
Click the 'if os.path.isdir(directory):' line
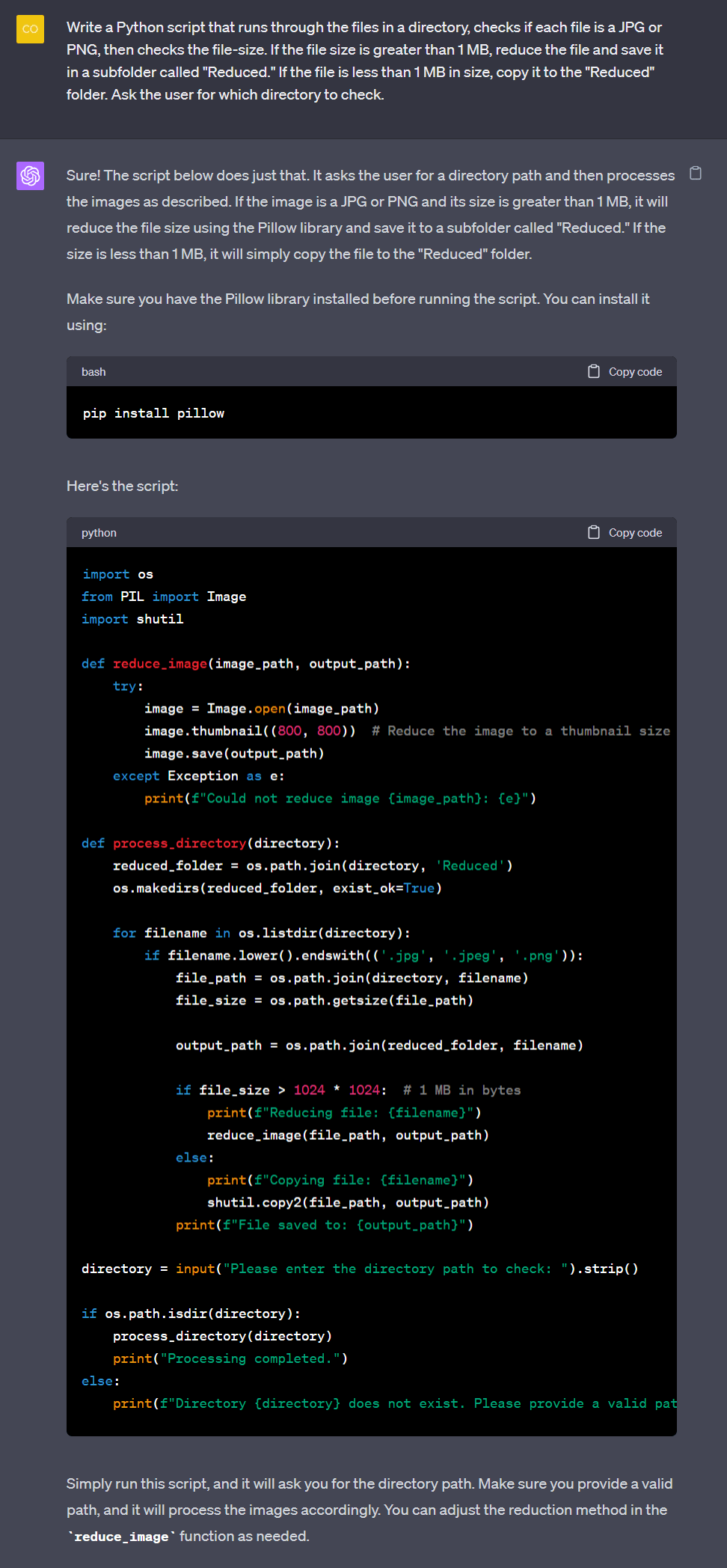pos(191,1314)
